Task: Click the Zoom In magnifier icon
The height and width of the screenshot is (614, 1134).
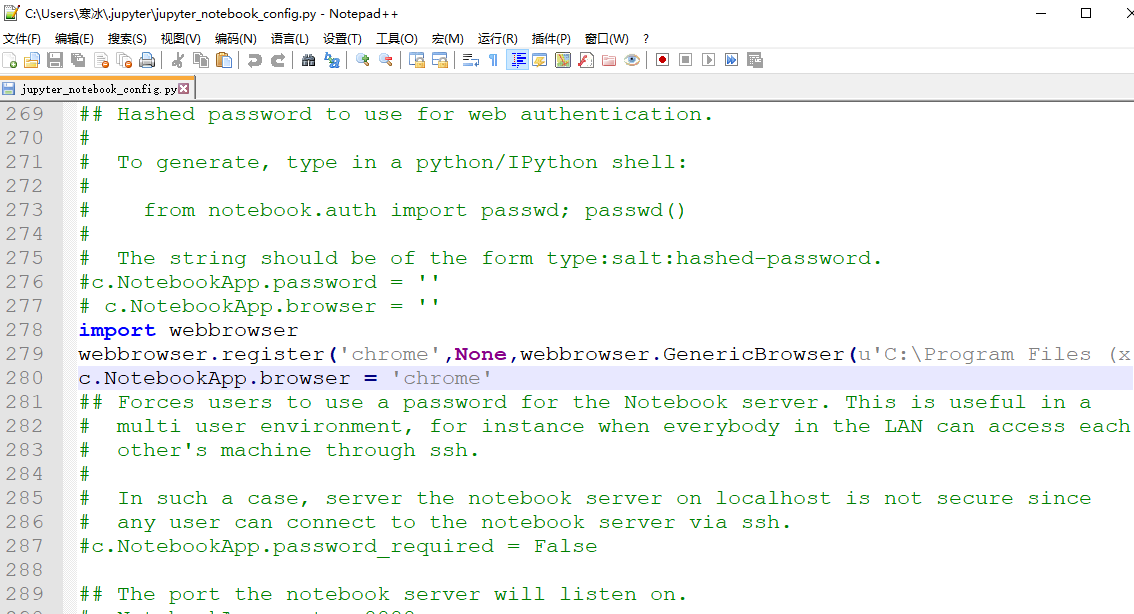Action: [x=361, y=60]
